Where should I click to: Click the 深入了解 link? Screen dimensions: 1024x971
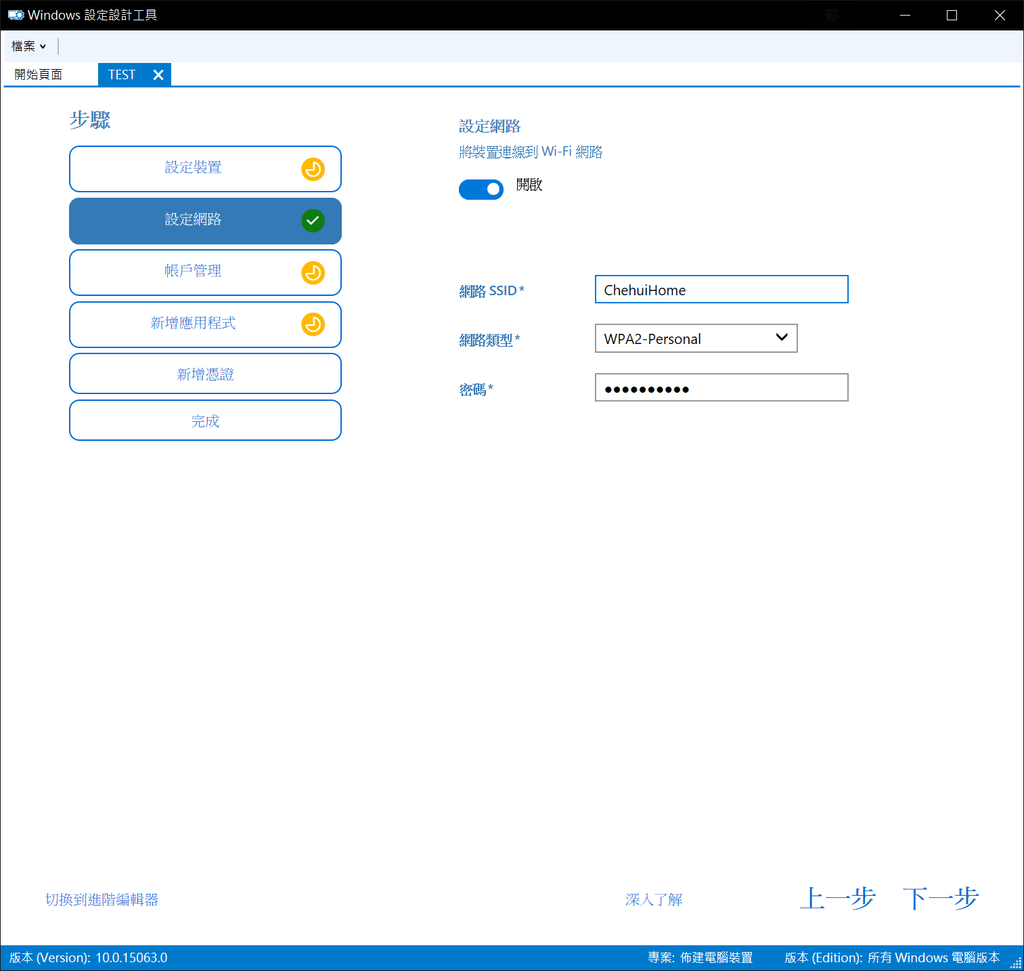(654, 899)
